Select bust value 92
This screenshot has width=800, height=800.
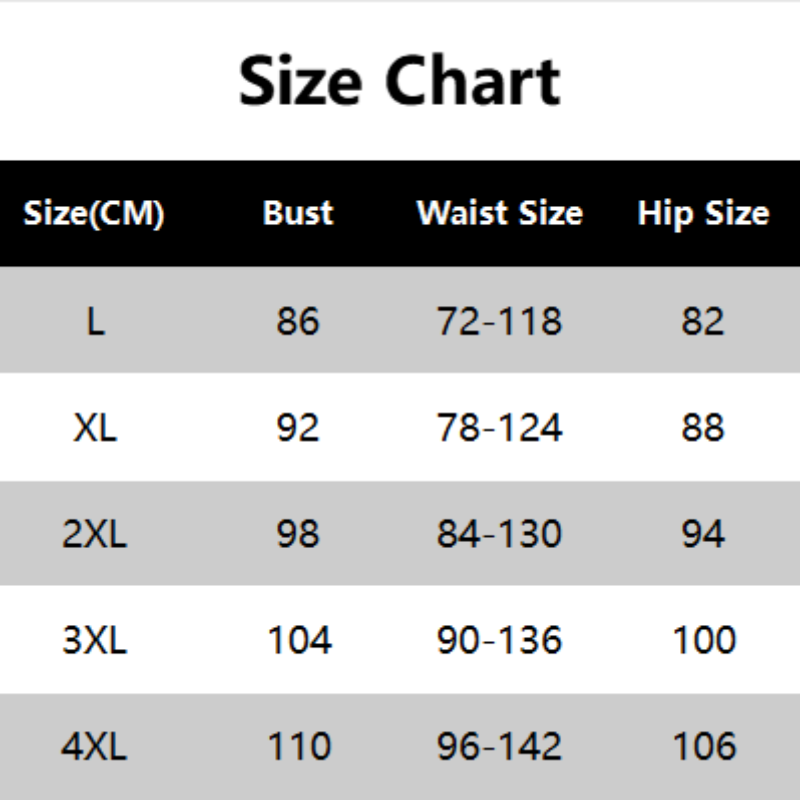pyautogui.click(x=298, y=428)
